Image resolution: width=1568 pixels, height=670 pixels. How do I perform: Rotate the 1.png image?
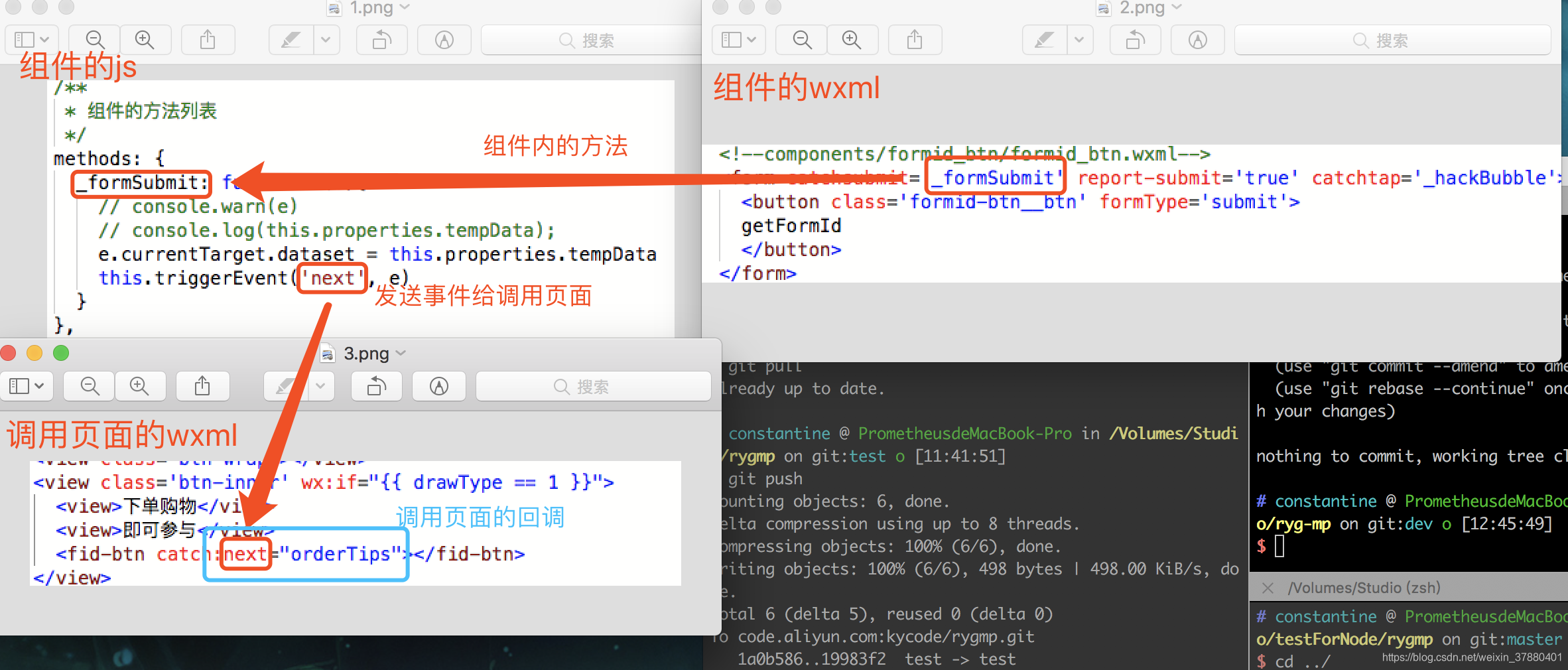382,40
